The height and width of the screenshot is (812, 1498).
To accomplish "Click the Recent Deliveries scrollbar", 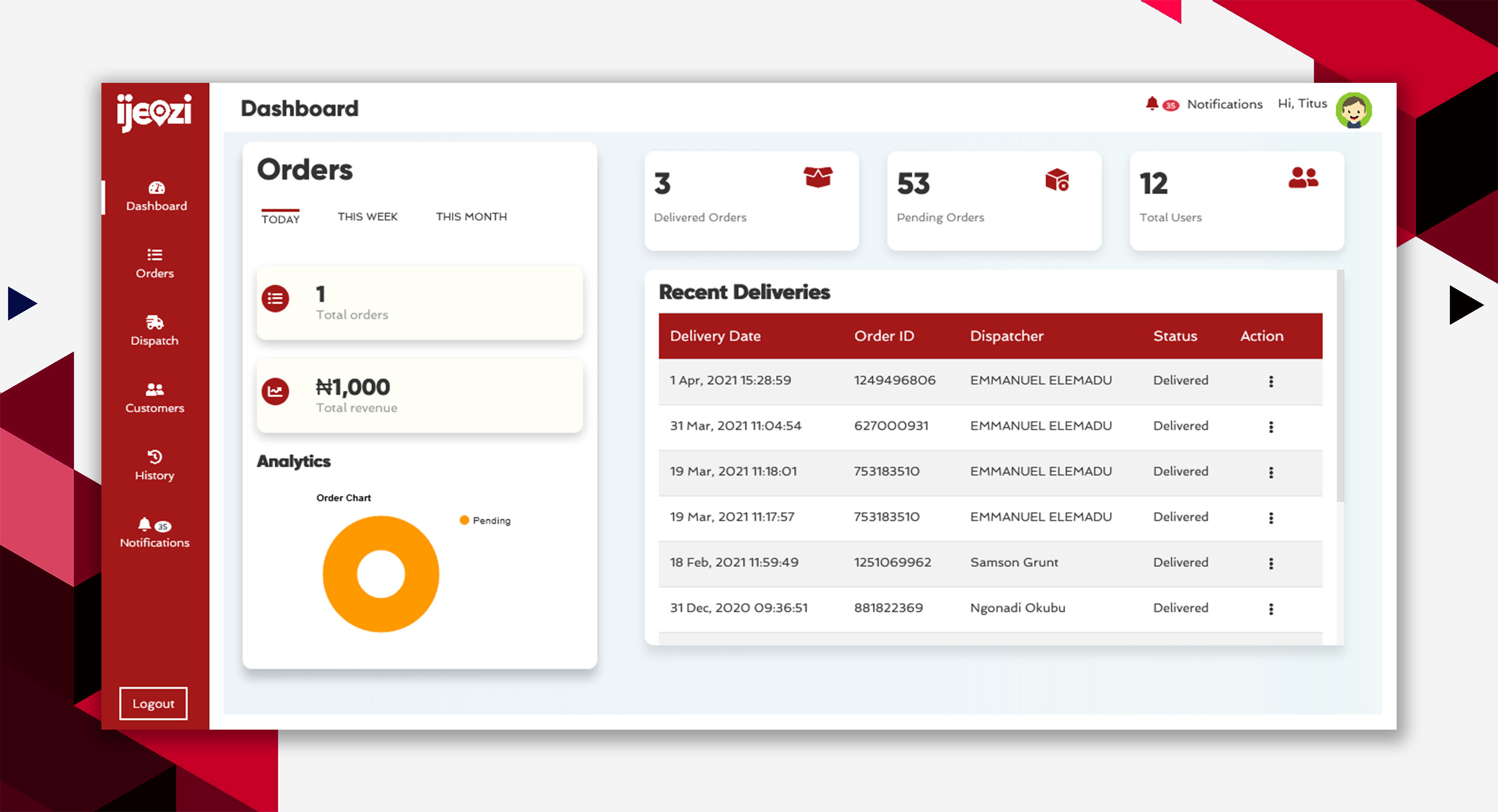I will (1340, 385).
